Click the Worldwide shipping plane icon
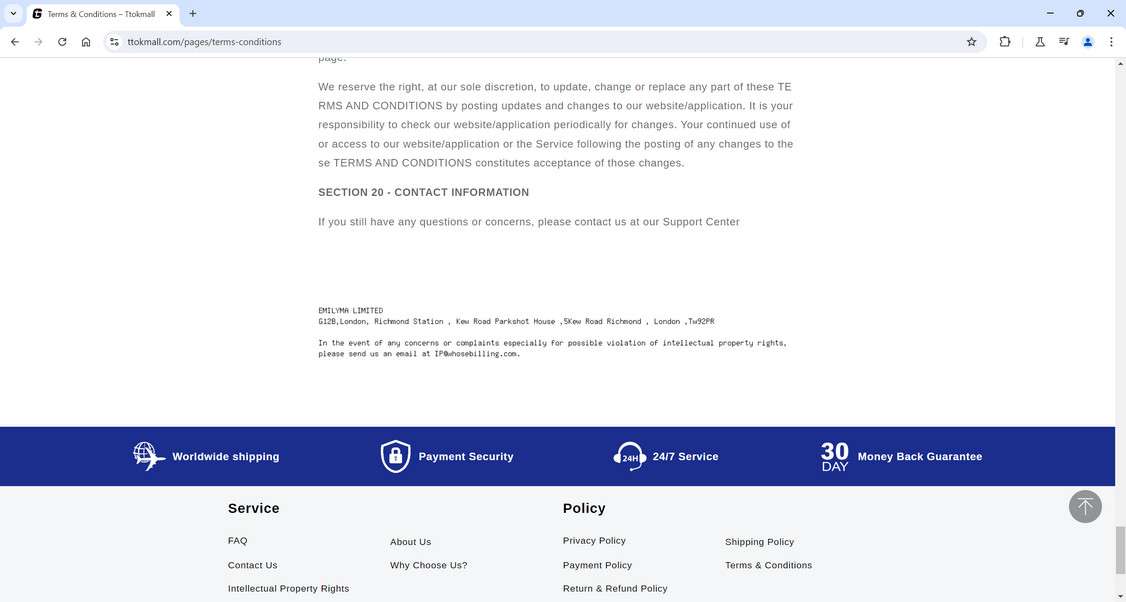Screen dimensions: 1126x602 (149, 456)
